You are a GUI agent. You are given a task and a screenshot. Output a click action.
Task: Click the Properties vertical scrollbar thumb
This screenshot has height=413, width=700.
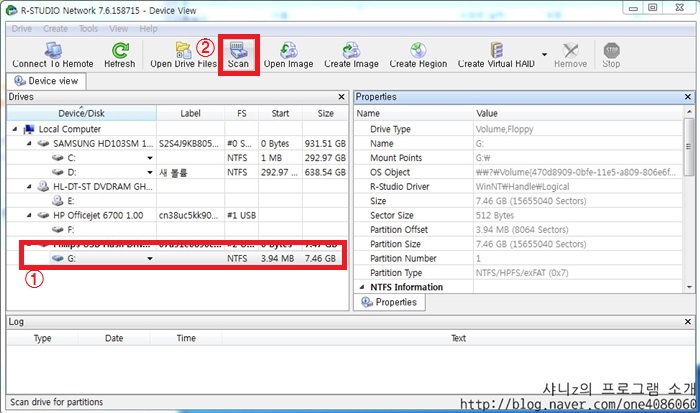point(689,146)
